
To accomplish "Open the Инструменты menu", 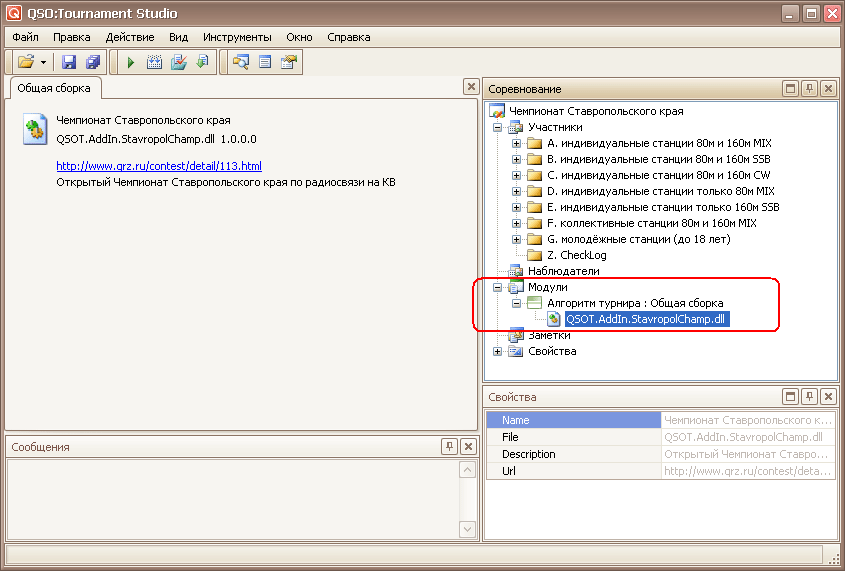I will 237,37.
